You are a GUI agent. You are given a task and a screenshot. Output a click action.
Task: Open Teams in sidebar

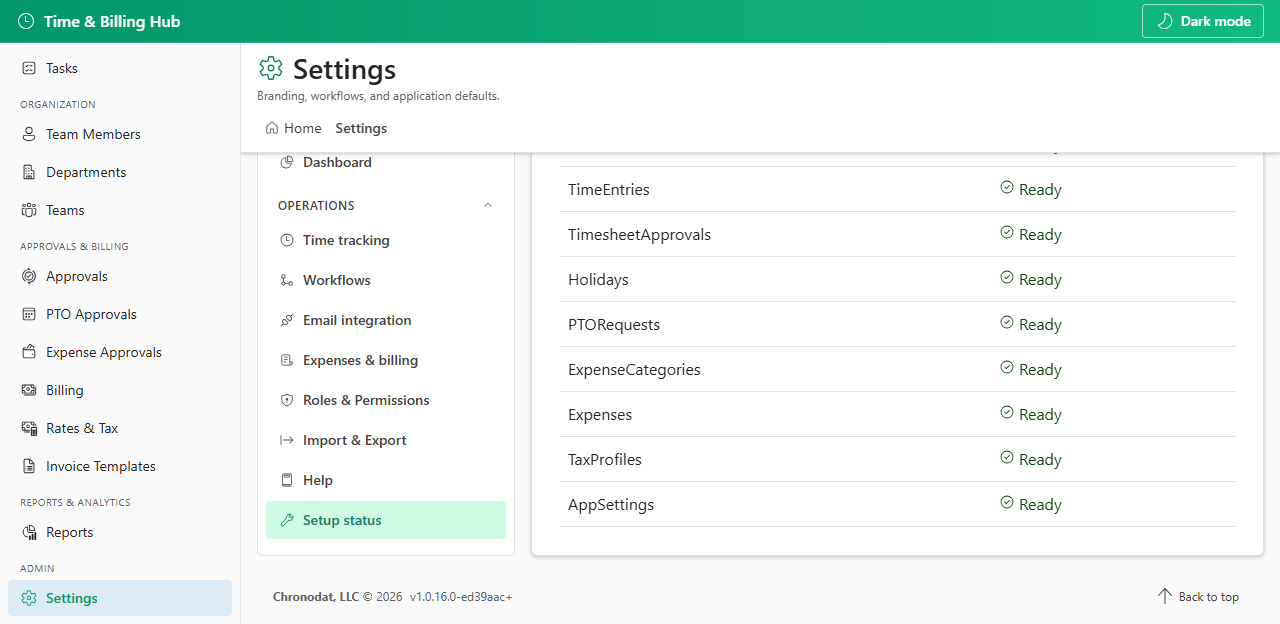click(120, 210)
